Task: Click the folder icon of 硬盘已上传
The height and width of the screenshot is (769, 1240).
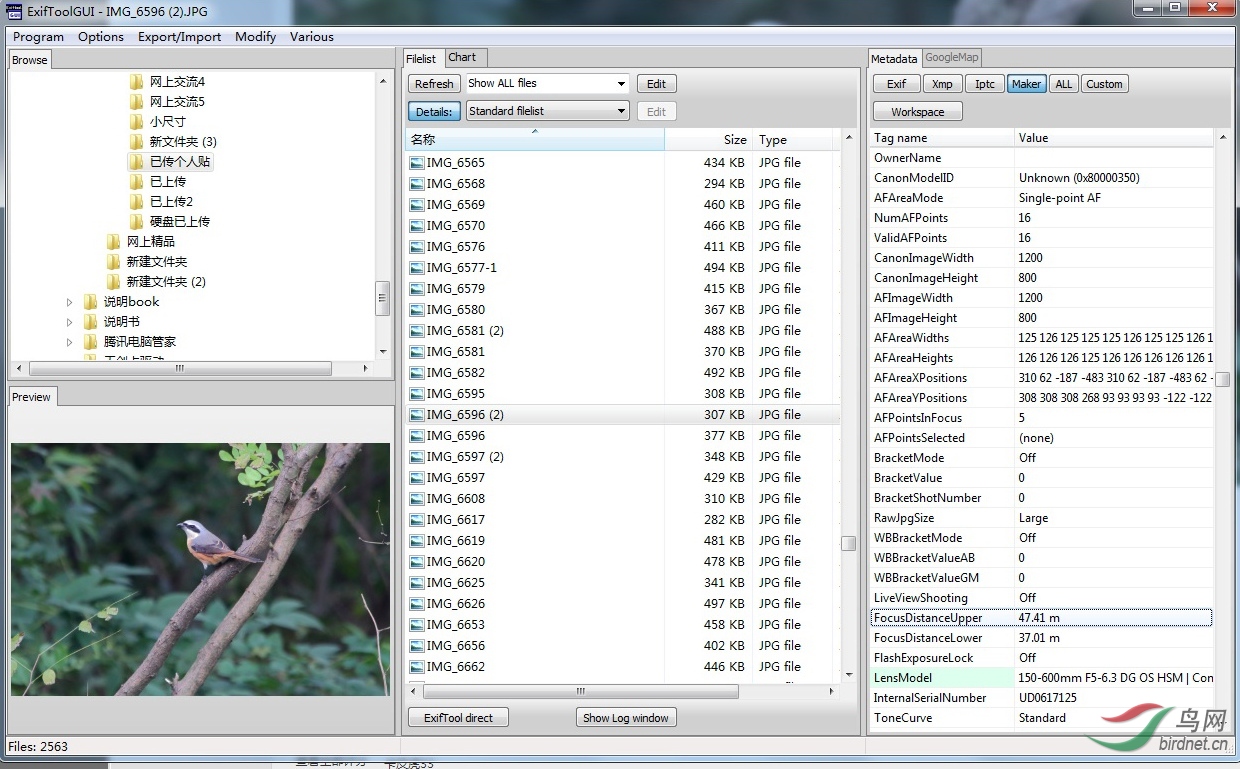Action: coord(137,221)
